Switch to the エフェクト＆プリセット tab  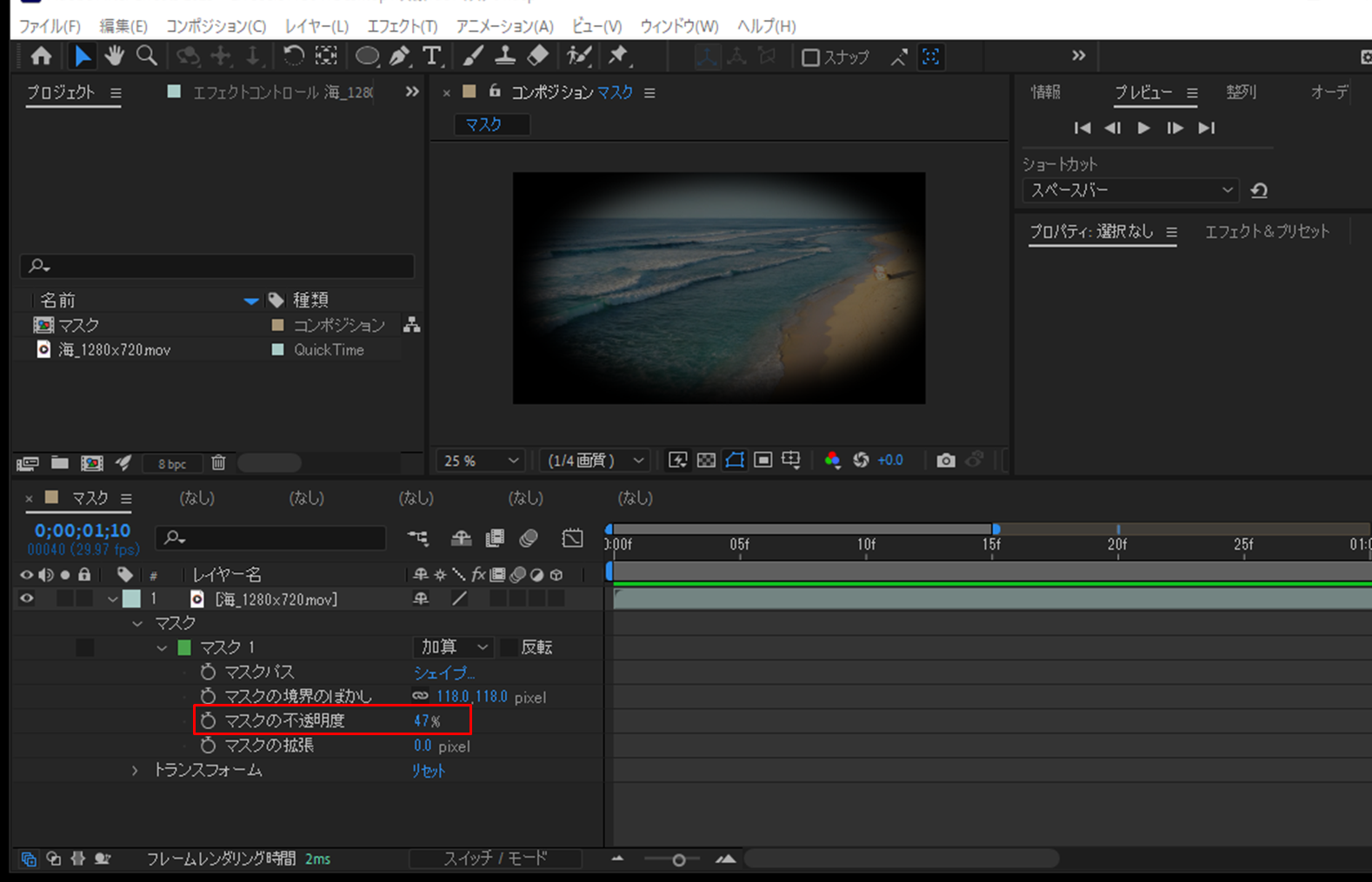point(1266,232)
